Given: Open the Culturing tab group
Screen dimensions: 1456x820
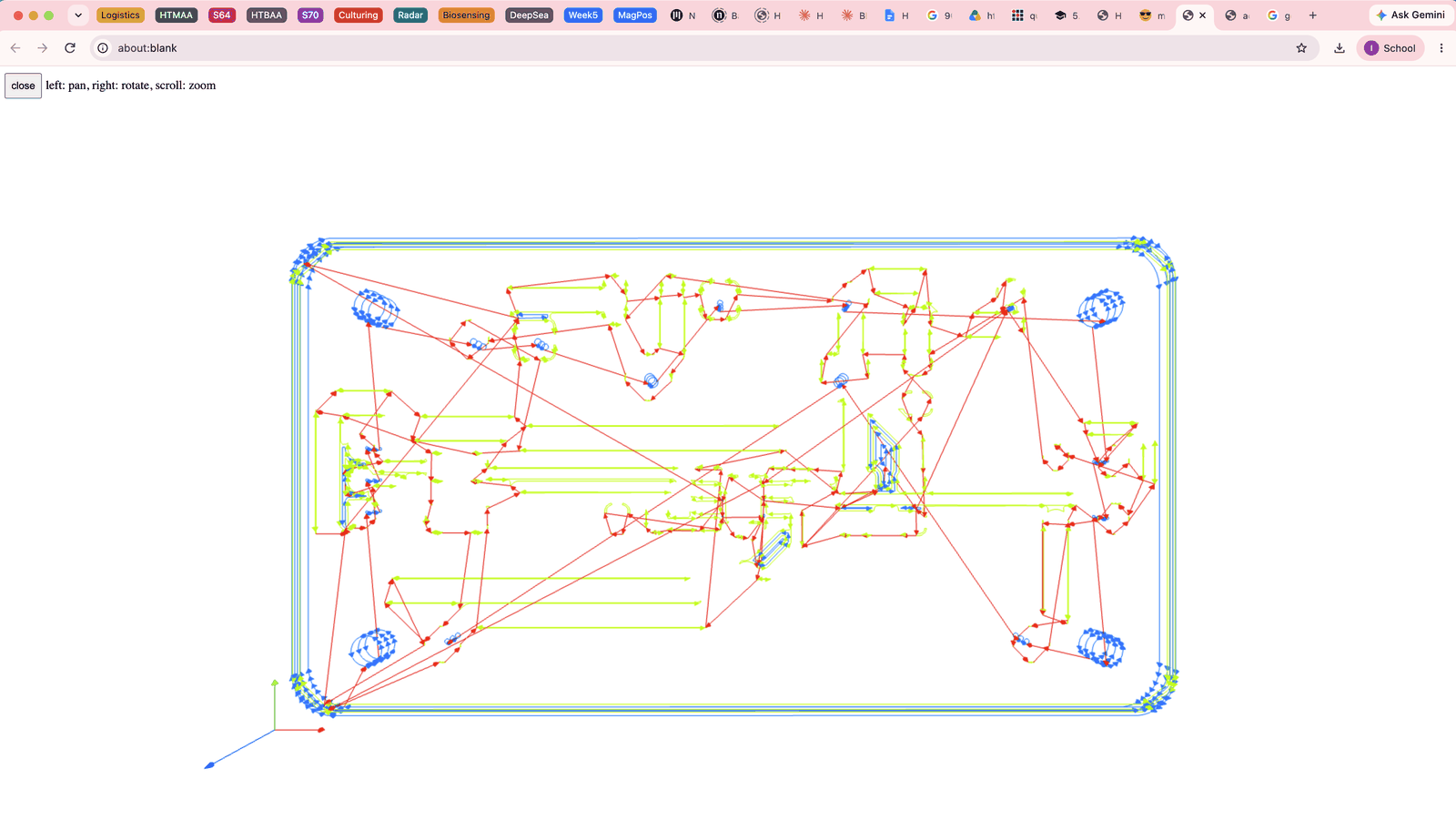Looking at the screenshot, I should pyautogui.click(x=359, y=15).
